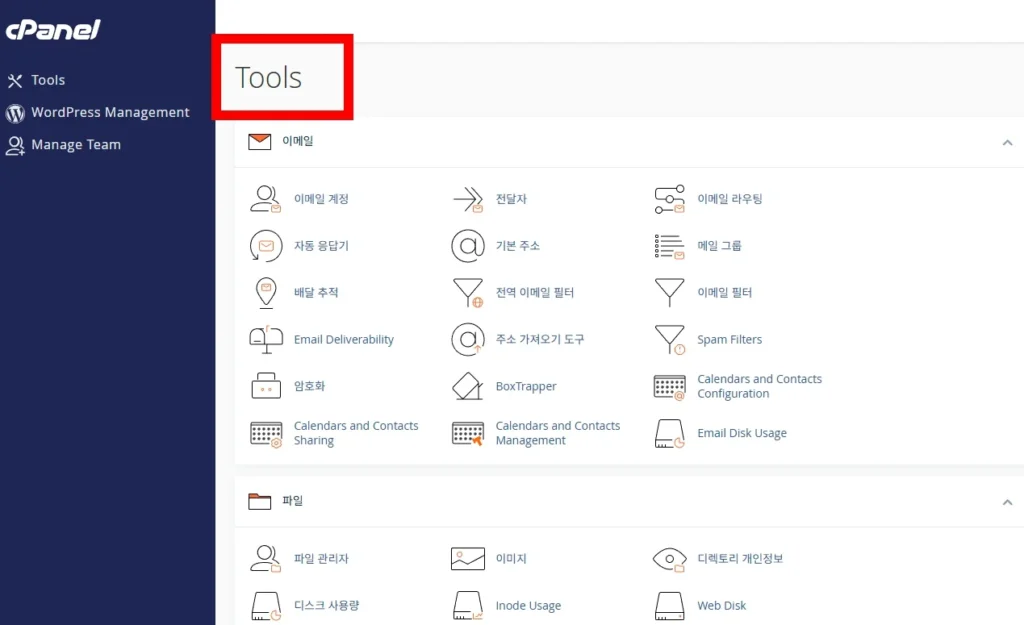1024x625 pixels.
Task: Click Calendars and Contacts Management link
Action: (x=558, y=433)
